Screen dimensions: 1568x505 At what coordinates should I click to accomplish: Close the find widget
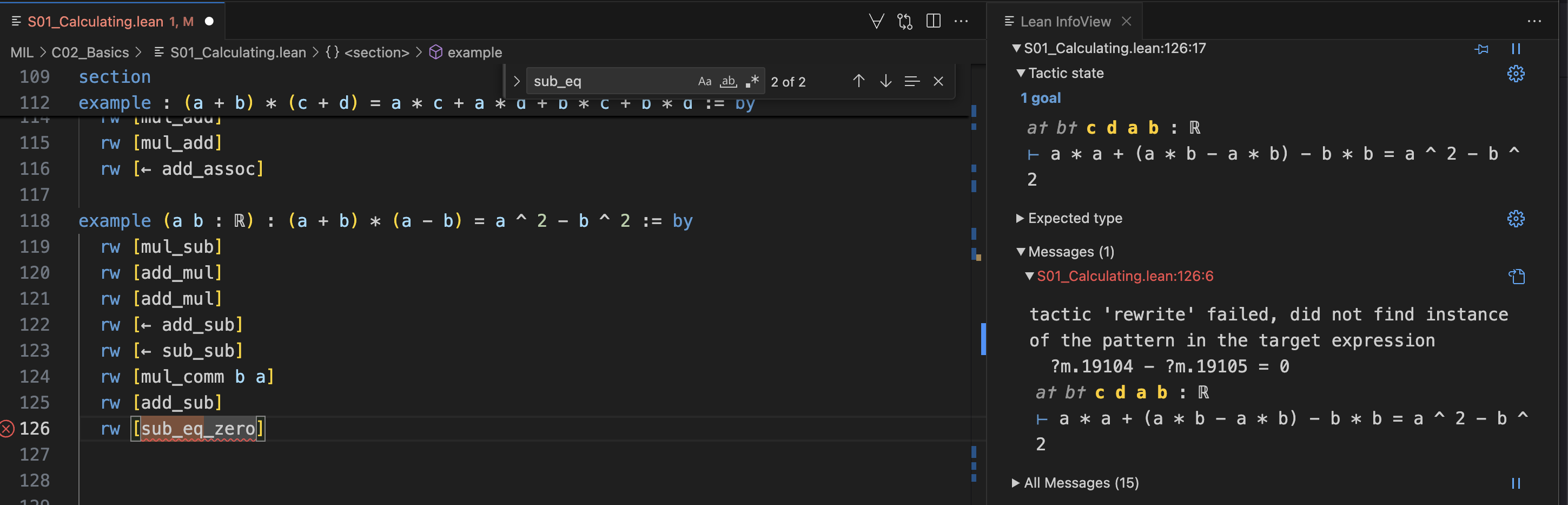[938, 81]
